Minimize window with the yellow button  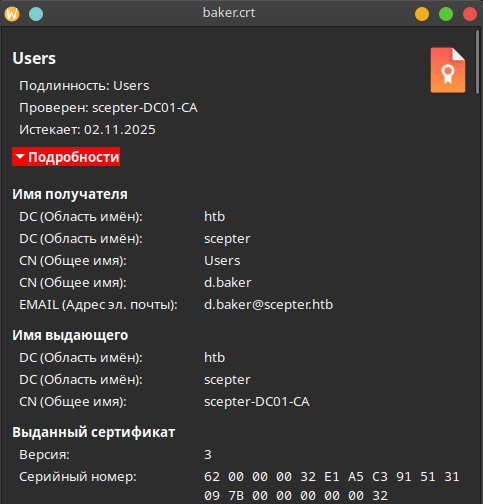[x=422, y=14]
